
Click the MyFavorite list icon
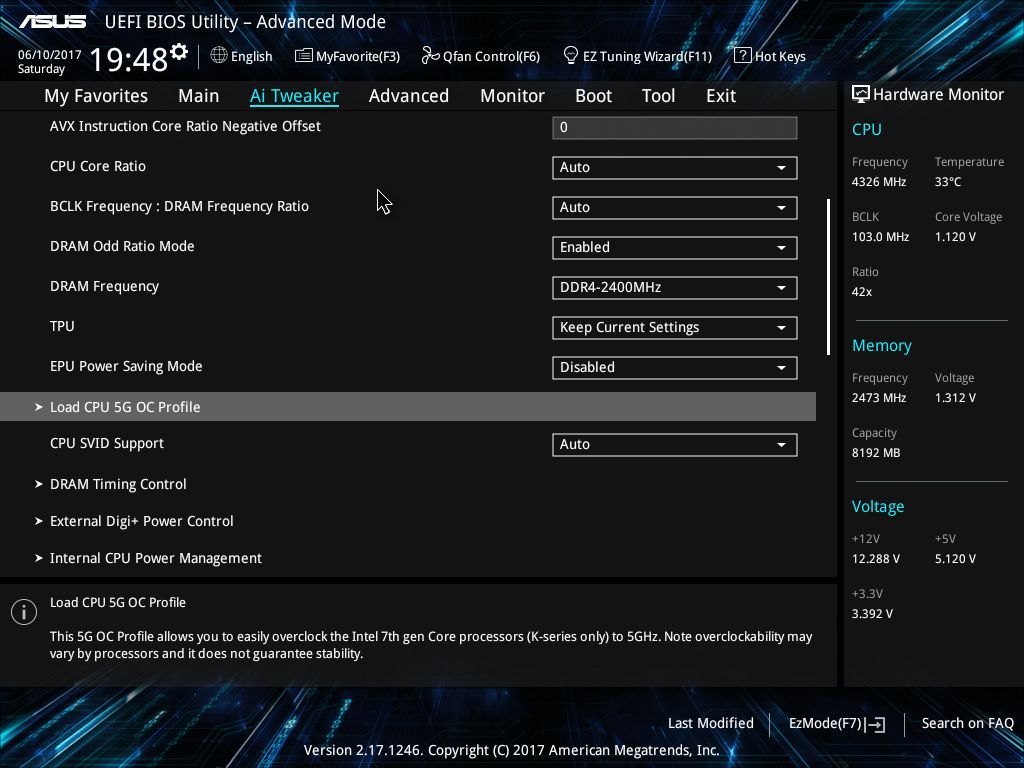tap(303, 56)
